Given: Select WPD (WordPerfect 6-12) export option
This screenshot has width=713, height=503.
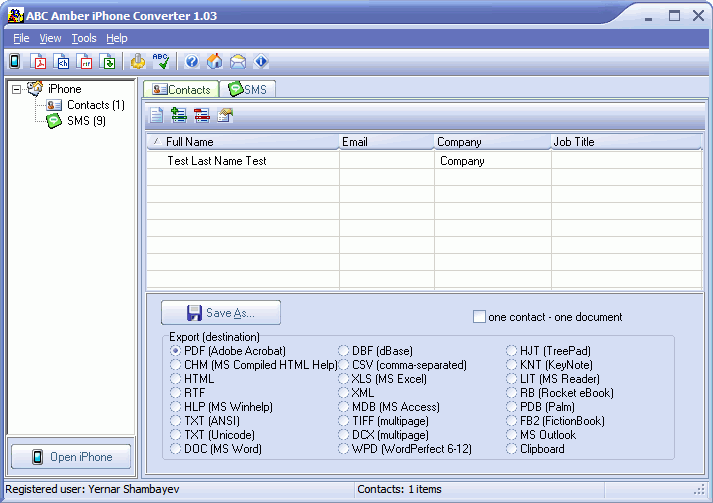Looking at the screenshot, I should (344, 449).
